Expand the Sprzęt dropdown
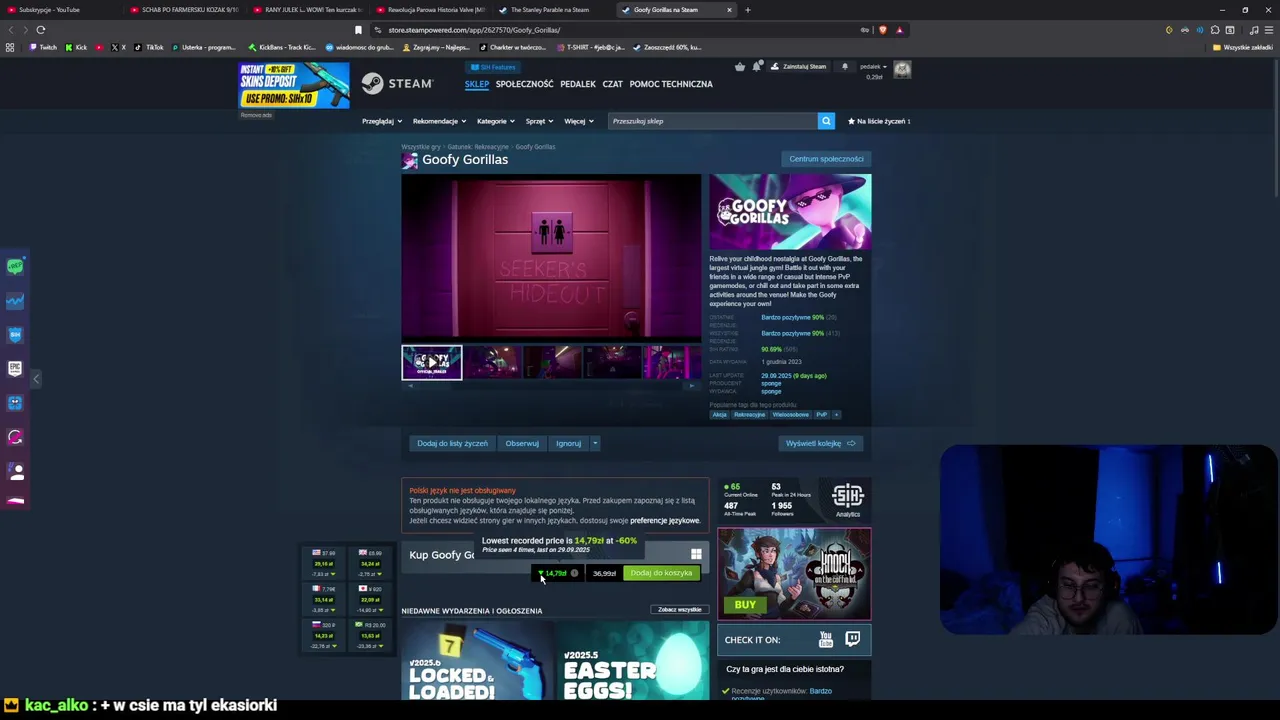This screenshot has height=720, width=1280. pos(539,121)
